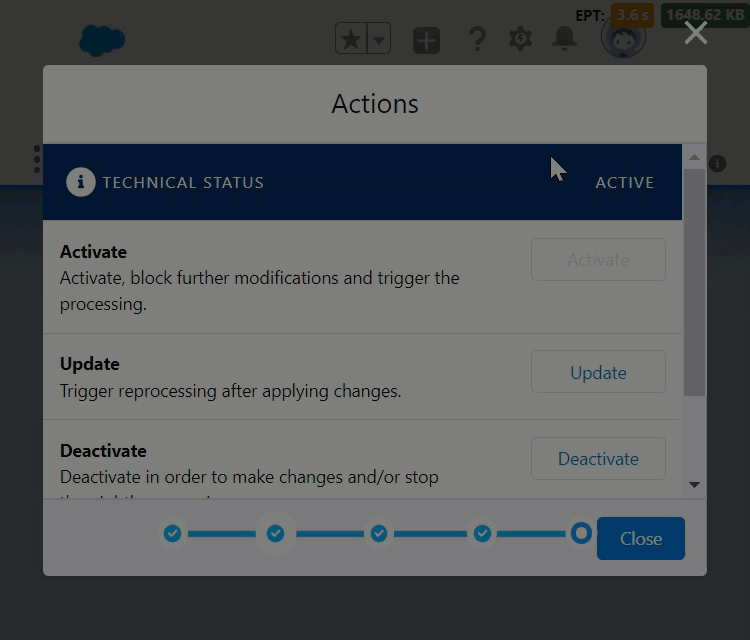Open the favorites list dropdown arrow
Screen dimensions: 750x640
click(x=379, y=40)
